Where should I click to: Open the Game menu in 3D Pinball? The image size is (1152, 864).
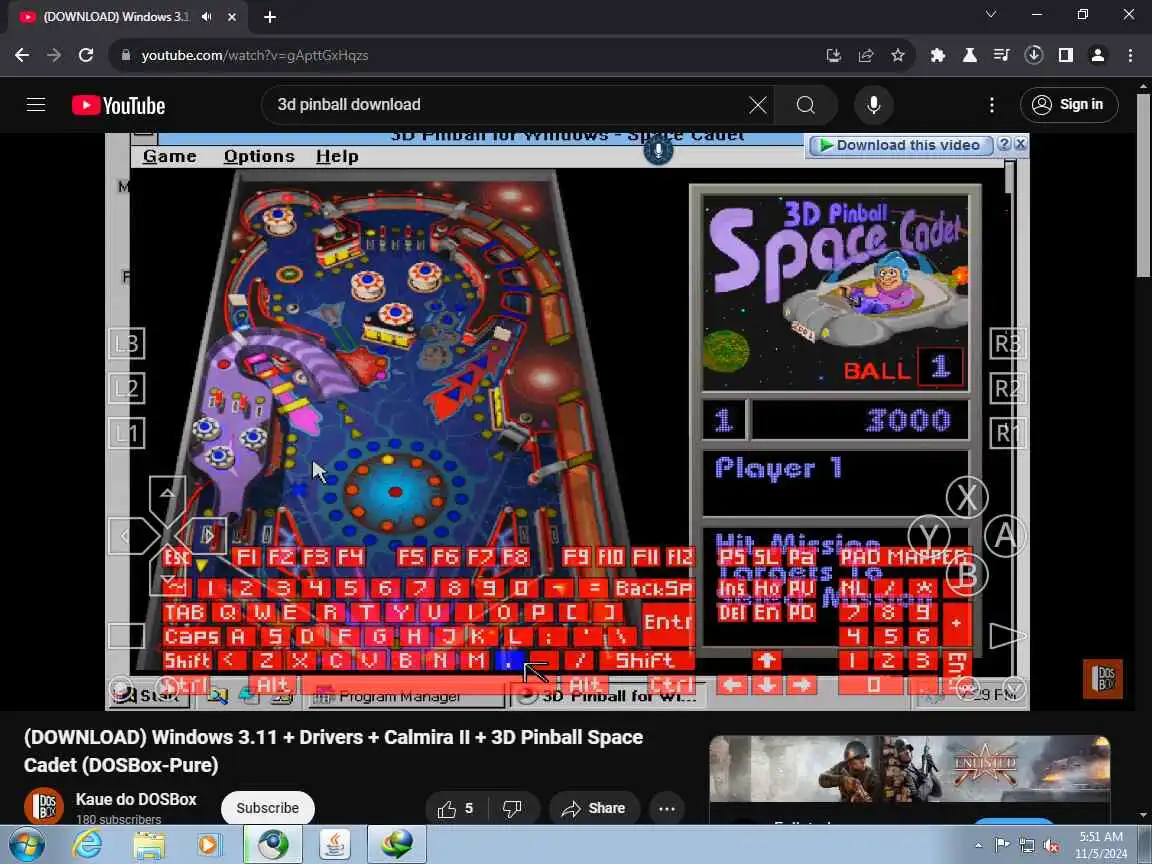pyautogui.click(x=170, y=156)
